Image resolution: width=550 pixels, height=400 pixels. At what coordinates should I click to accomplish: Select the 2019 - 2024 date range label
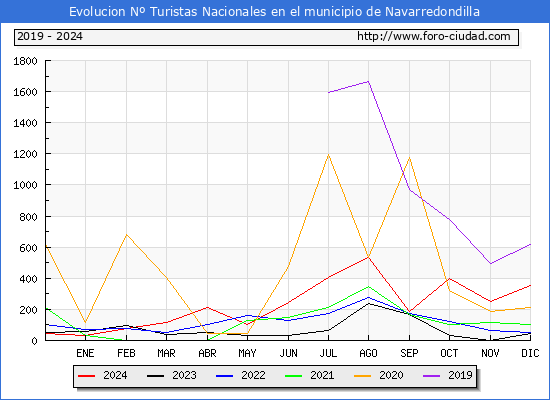[50, 36]
